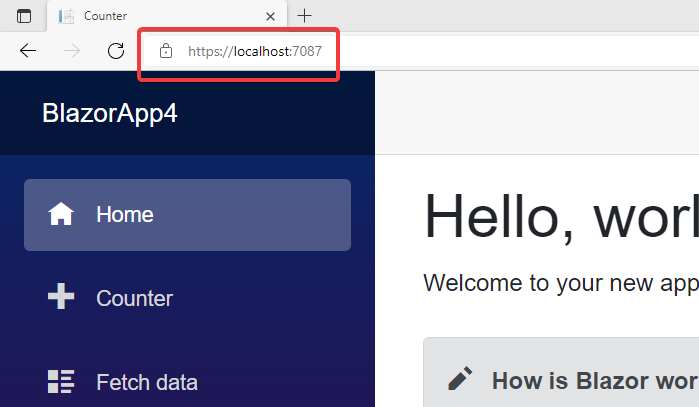Click the browser forward arrow
This screenshot has height=407, width=699.
(72, 51)
